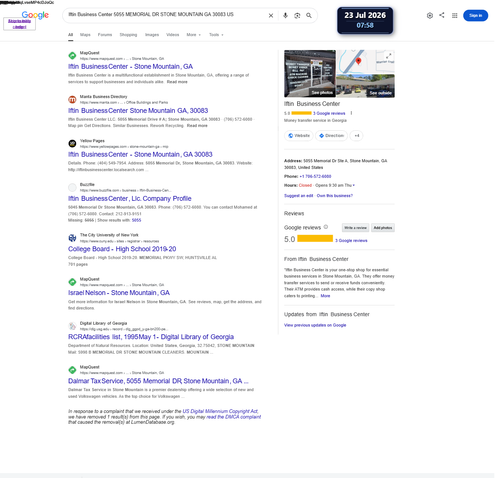This screenshot has width=500, height=478.
Task: Switch to the Maps tab
Action: coord(85,35)
